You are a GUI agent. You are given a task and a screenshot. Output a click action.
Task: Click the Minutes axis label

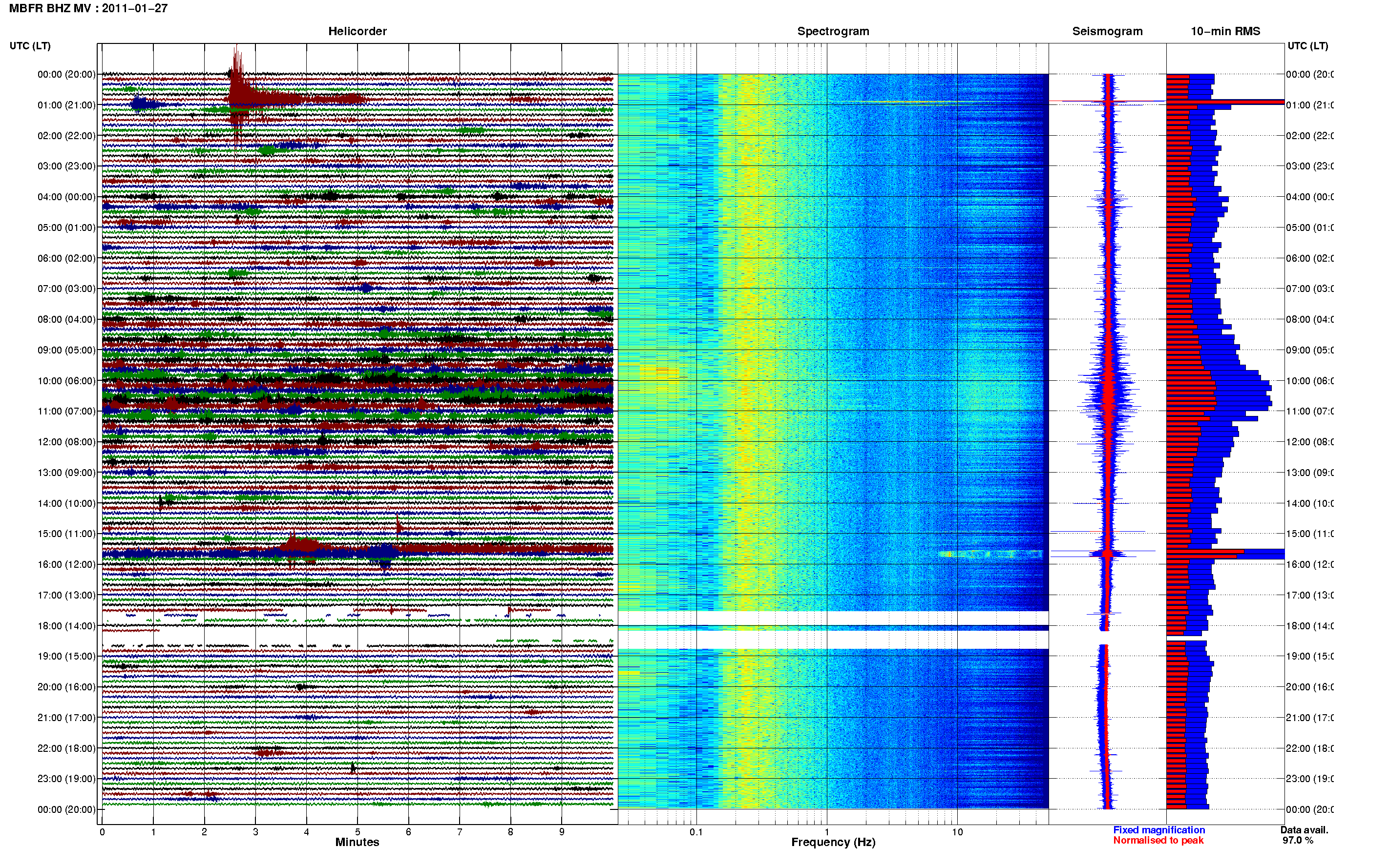[357, 842]
